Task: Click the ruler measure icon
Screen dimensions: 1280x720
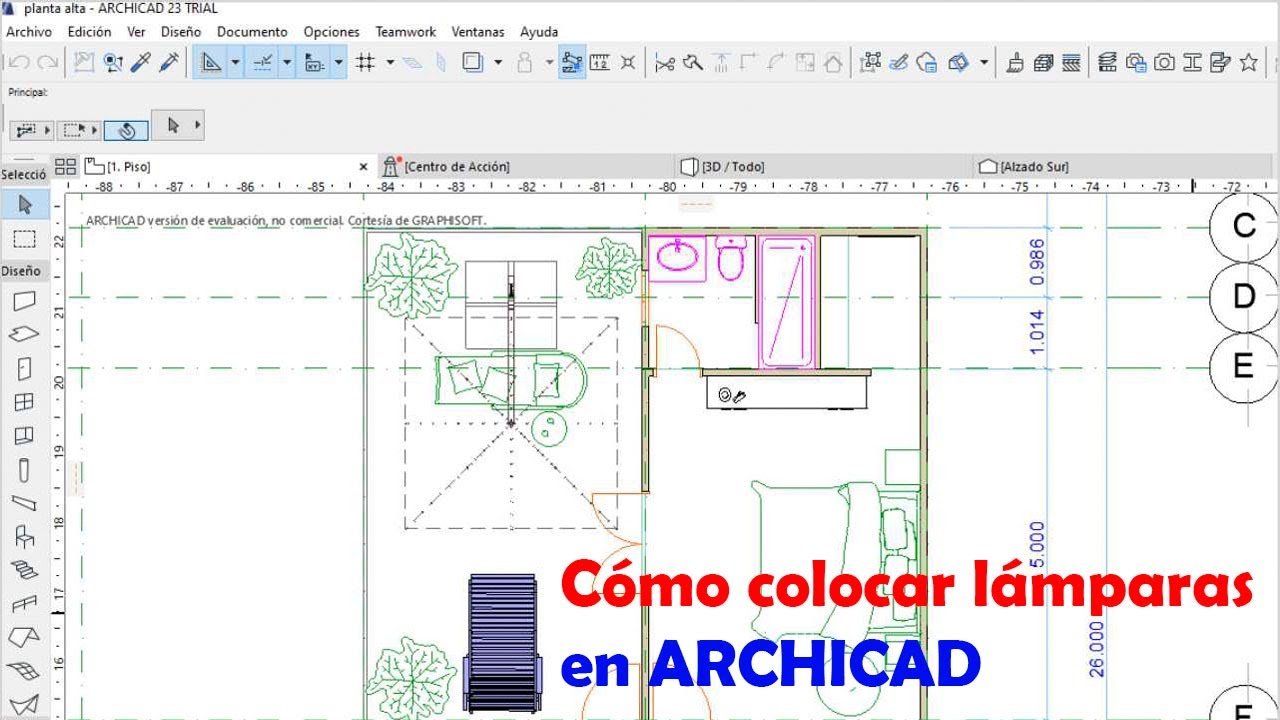Action: (600, 62)
